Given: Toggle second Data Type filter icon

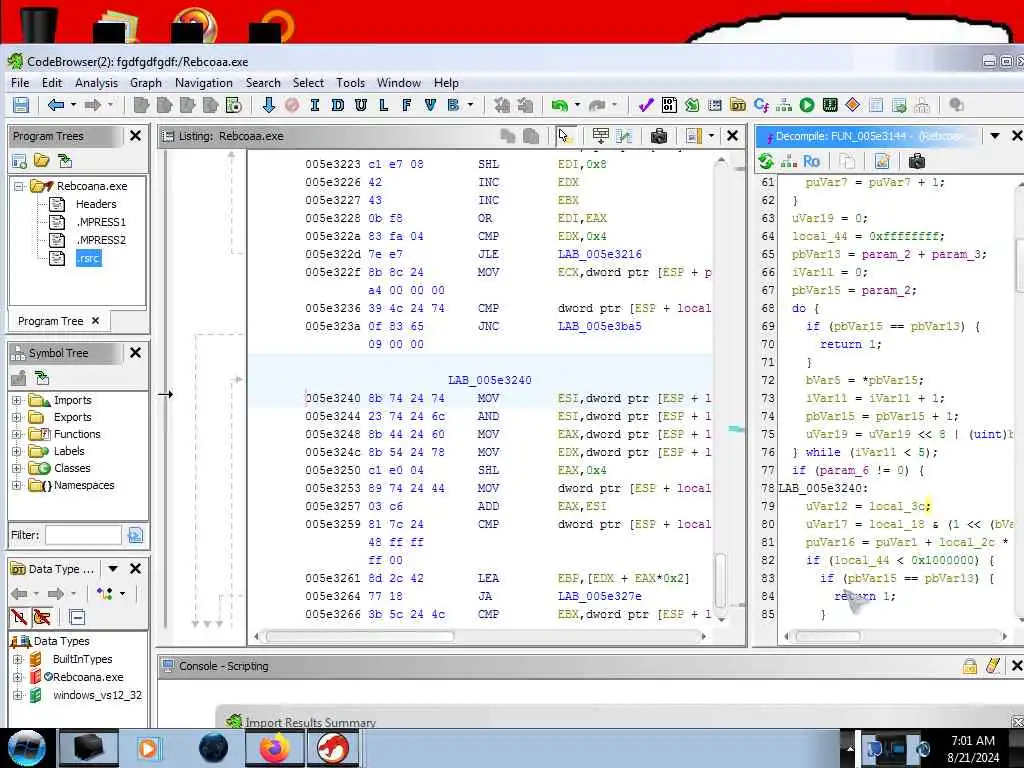Looking at the screenshot, I should (42, 617).
